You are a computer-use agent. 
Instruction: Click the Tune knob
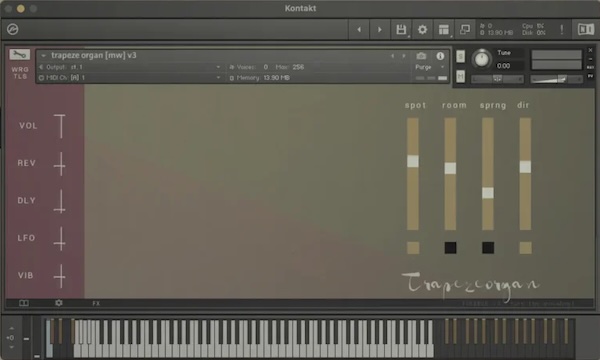(x=481, y=59)
